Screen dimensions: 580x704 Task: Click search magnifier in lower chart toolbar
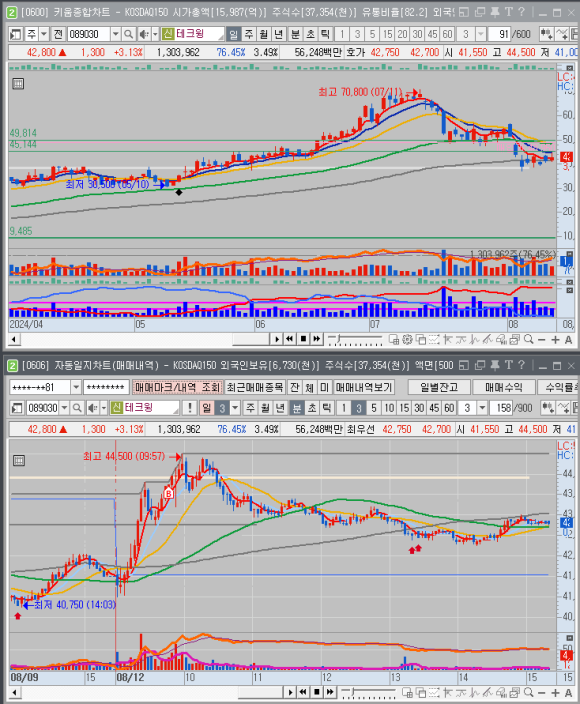pyautogui.click(x=77, y=408)
